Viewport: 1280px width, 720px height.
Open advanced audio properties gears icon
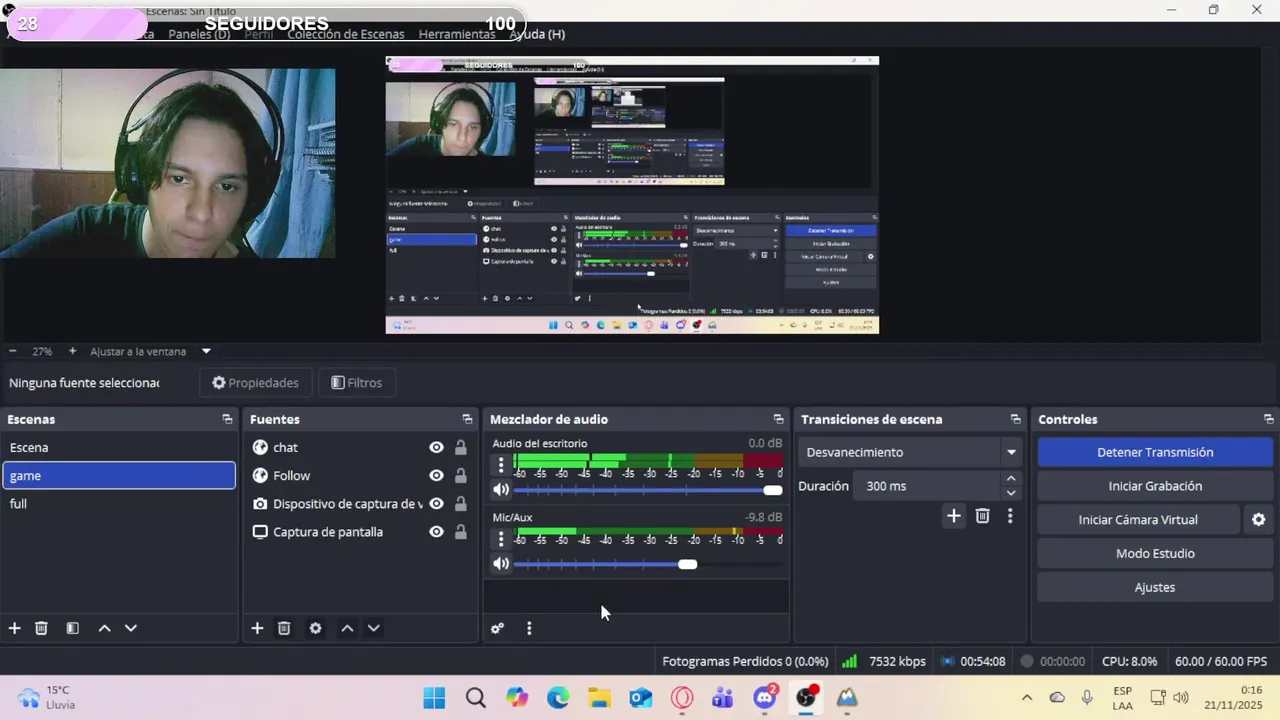click(x=497, y=628)
